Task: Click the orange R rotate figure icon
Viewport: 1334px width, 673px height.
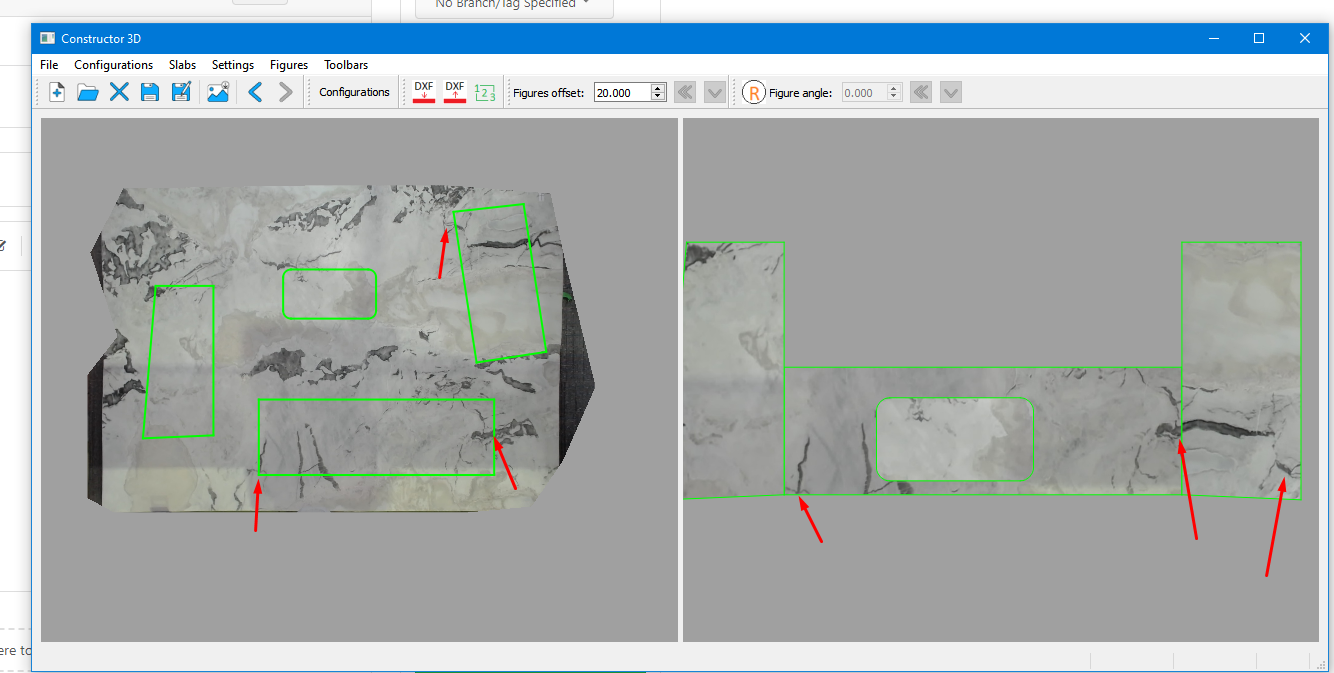Action: point(753,93)
